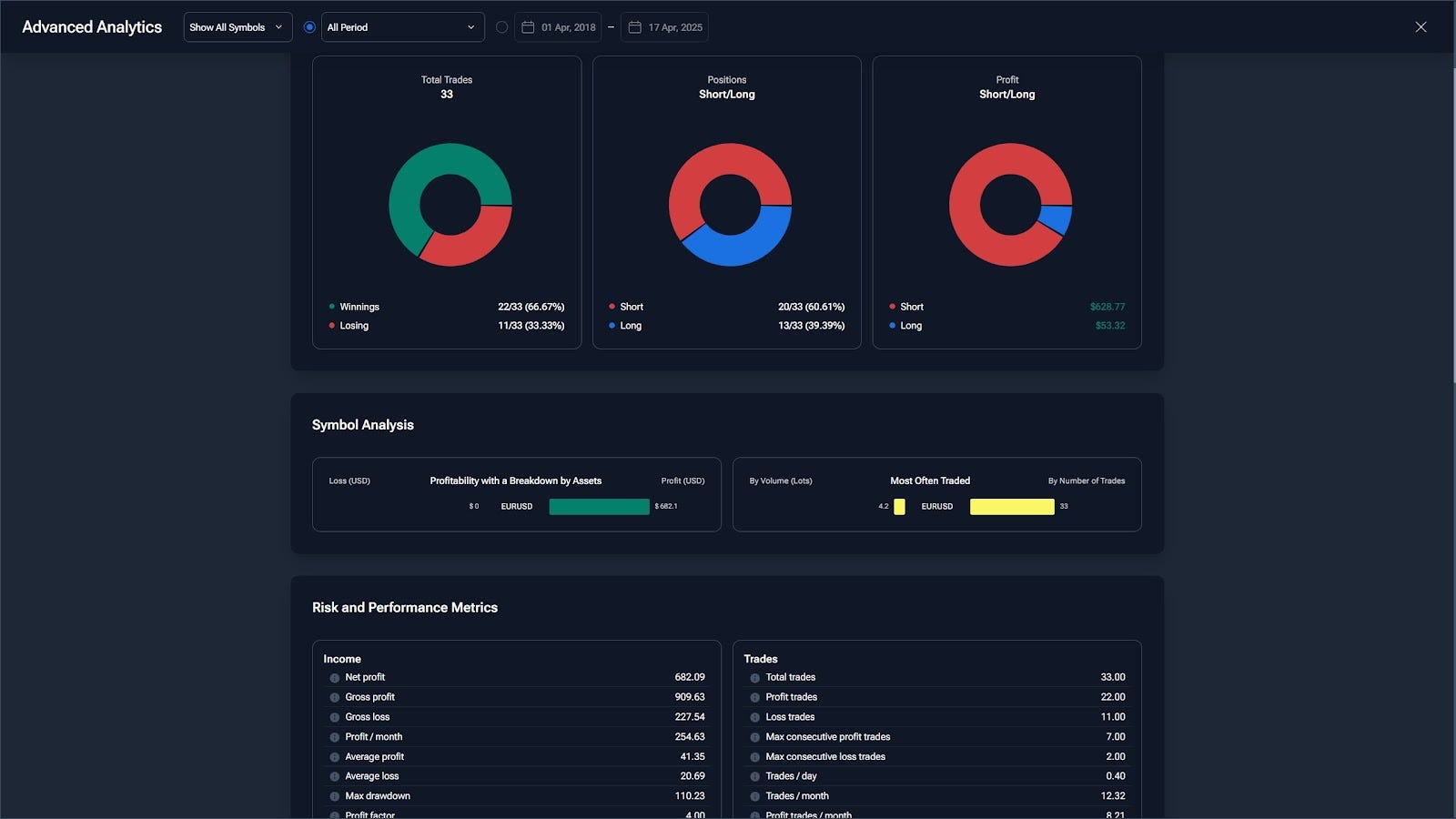Select the All Period radio button

tap(309, 27)
